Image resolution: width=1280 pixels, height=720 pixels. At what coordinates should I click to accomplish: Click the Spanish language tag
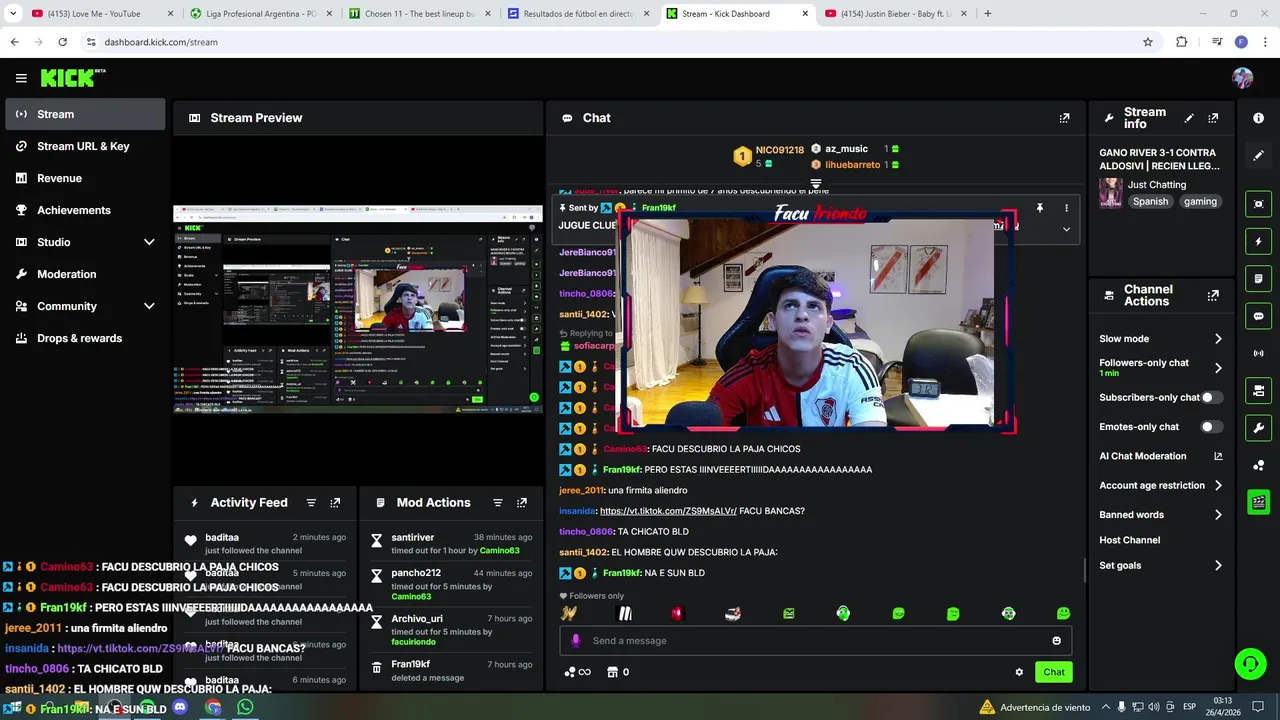[1150, 201]
